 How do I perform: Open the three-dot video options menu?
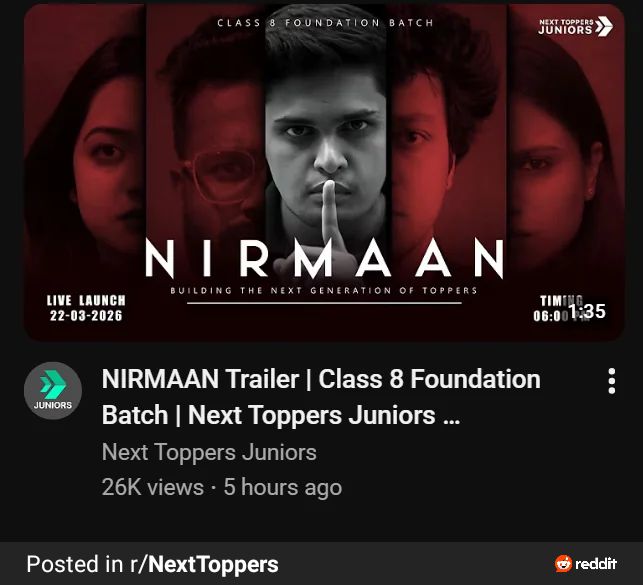(x=611, y=381)
